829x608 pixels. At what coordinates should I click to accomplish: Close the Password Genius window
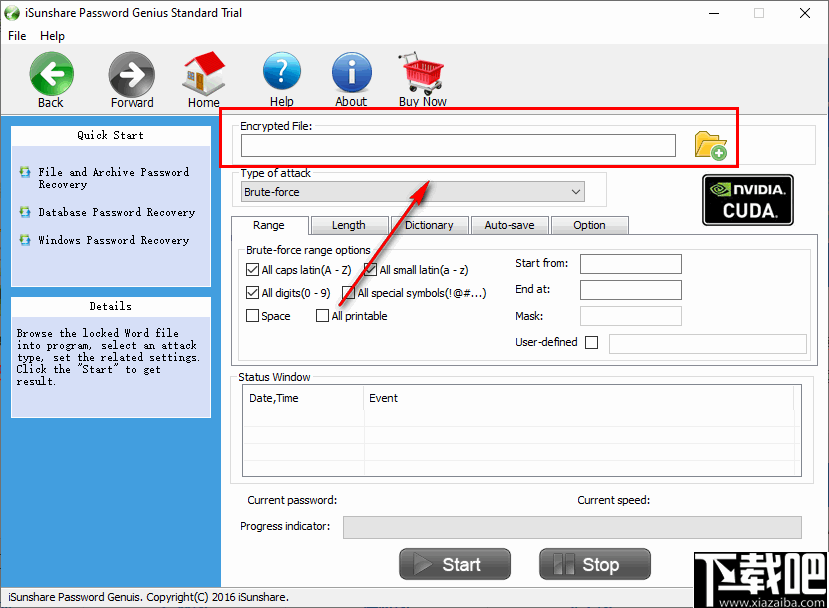(x=805, y=13)
